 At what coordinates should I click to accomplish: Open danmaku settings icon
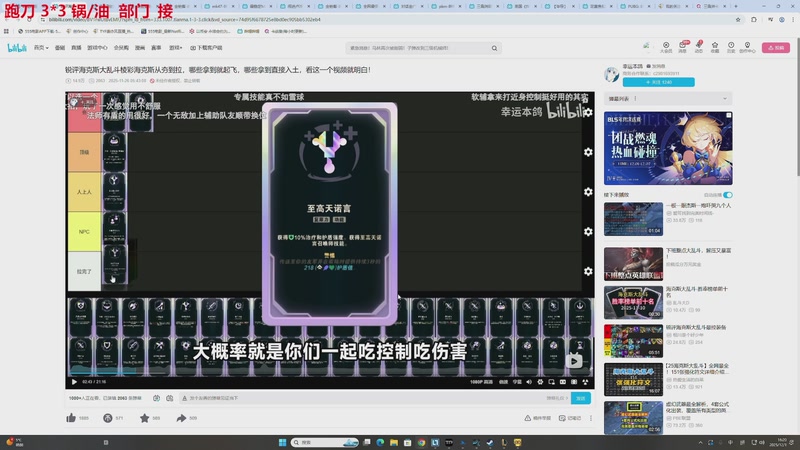tap(169, 398)
